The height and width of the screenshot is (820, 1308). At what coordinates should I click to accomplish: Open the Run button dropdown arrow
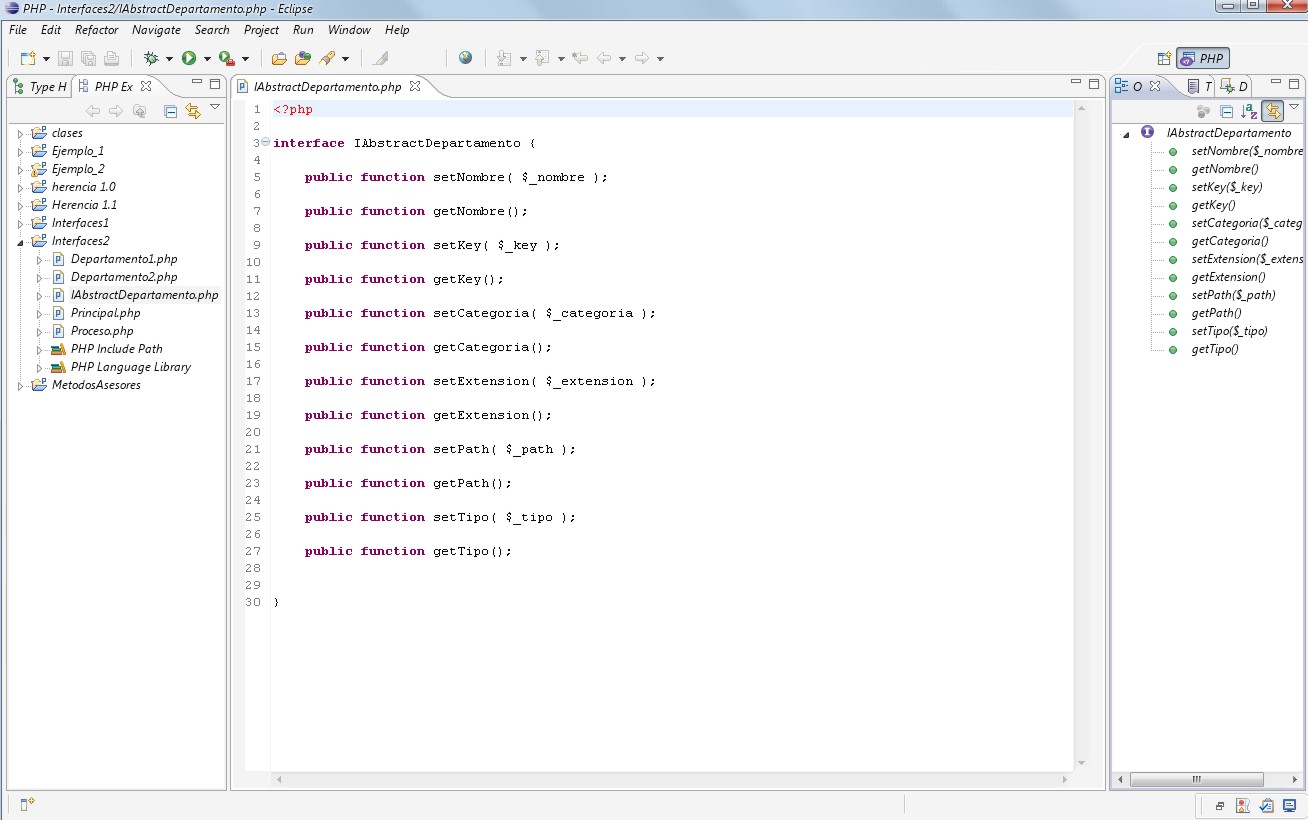pos(206,57)
